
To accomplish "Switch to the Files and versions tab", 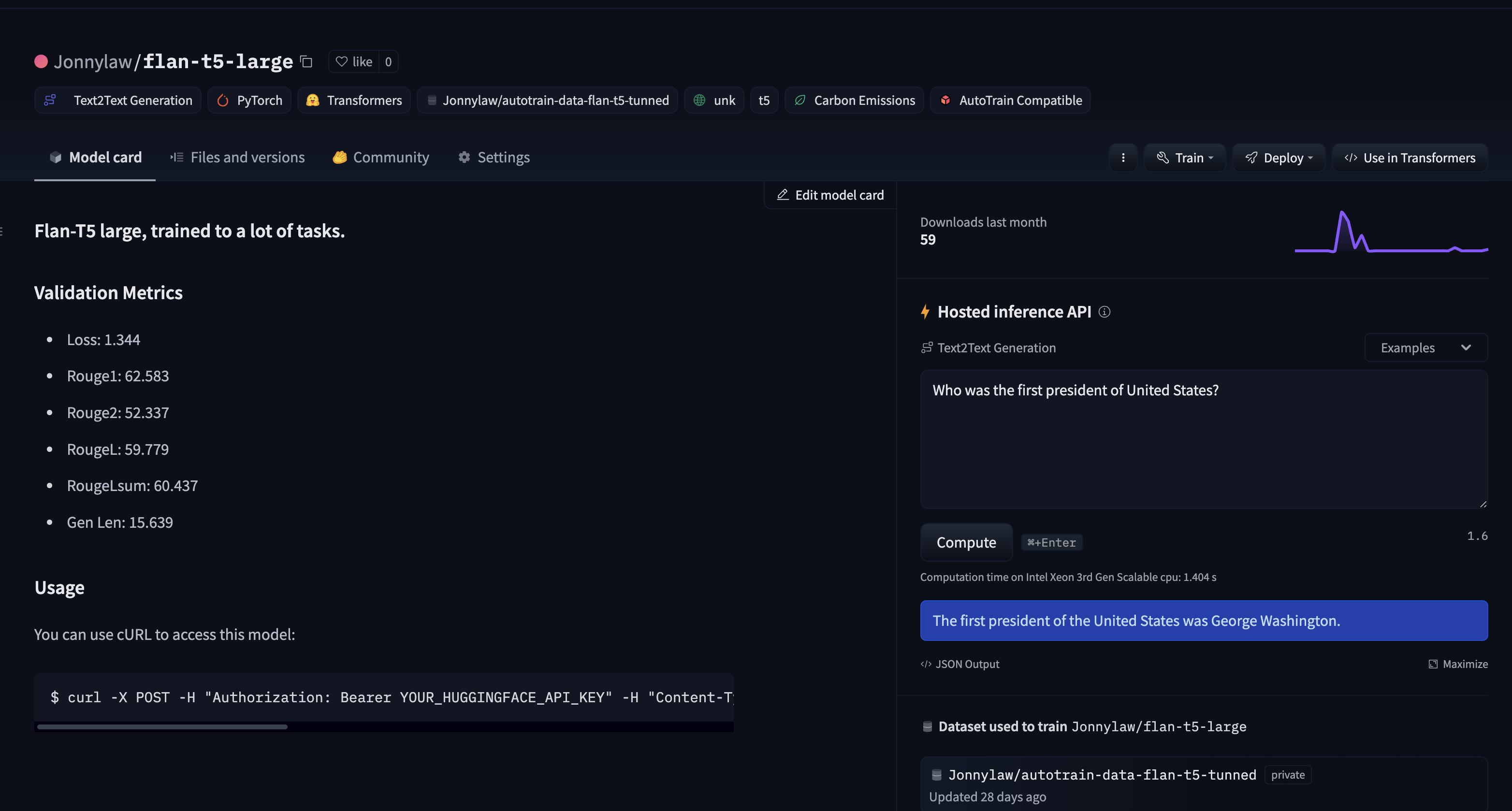I will [x=237, y=158].
